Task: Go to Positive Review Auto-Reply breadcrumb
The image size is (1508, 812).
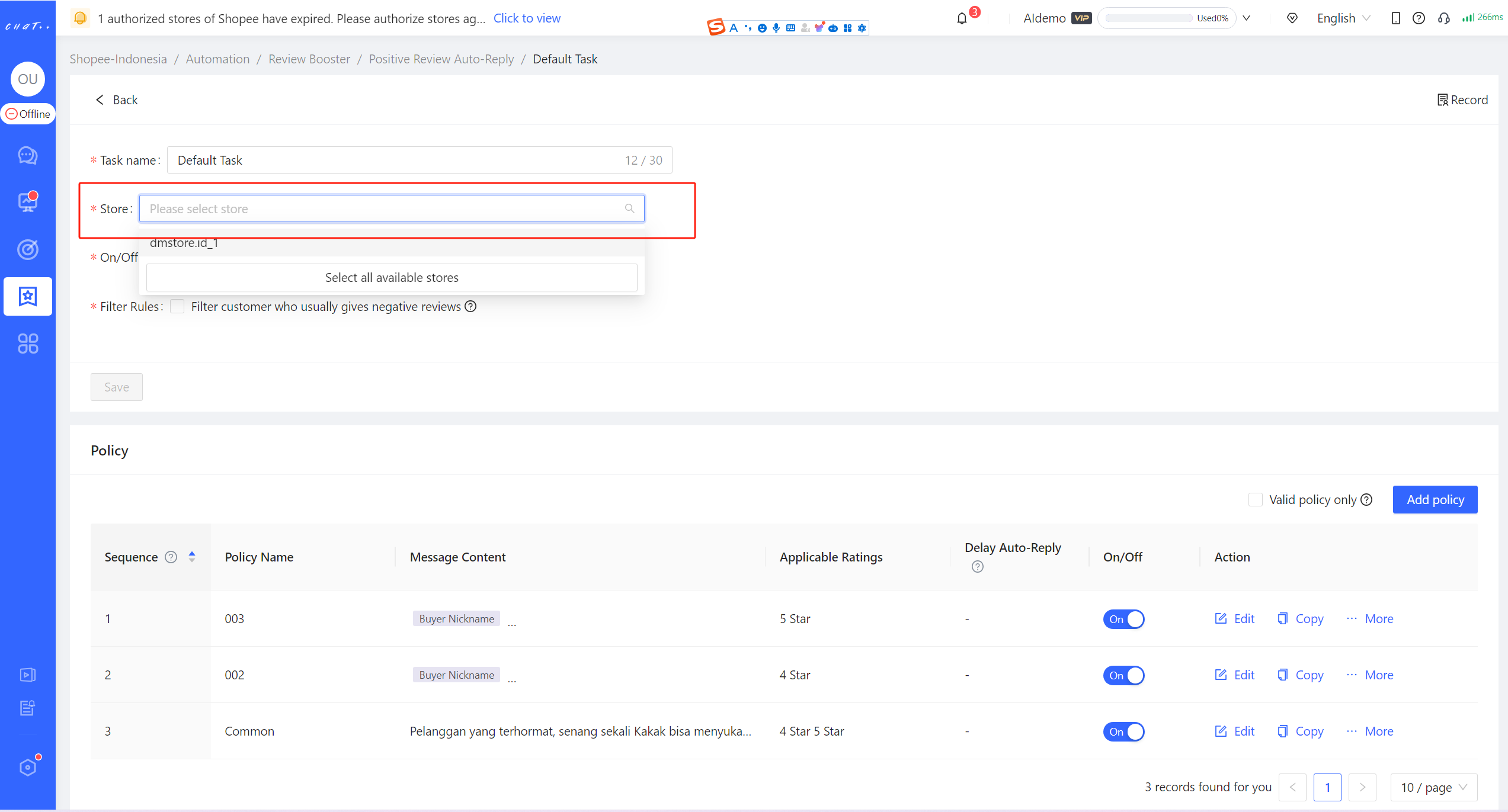Action: pyautogui.click(x=441, y=59)
